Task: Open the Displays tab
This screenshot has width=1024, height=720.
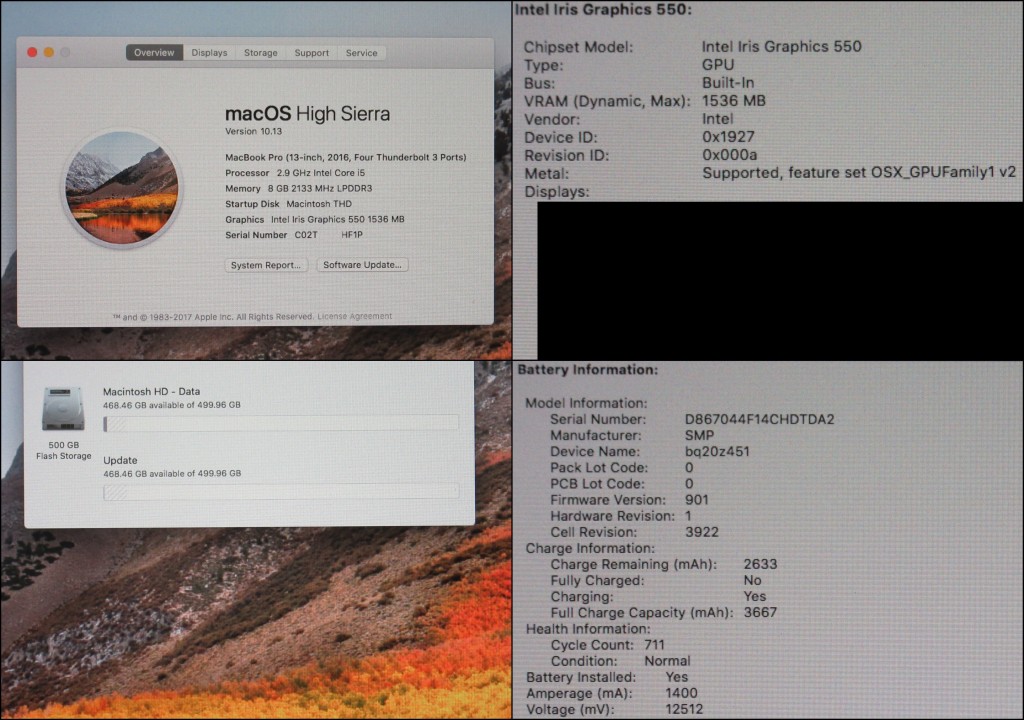Action: click(x=209, y=53)
